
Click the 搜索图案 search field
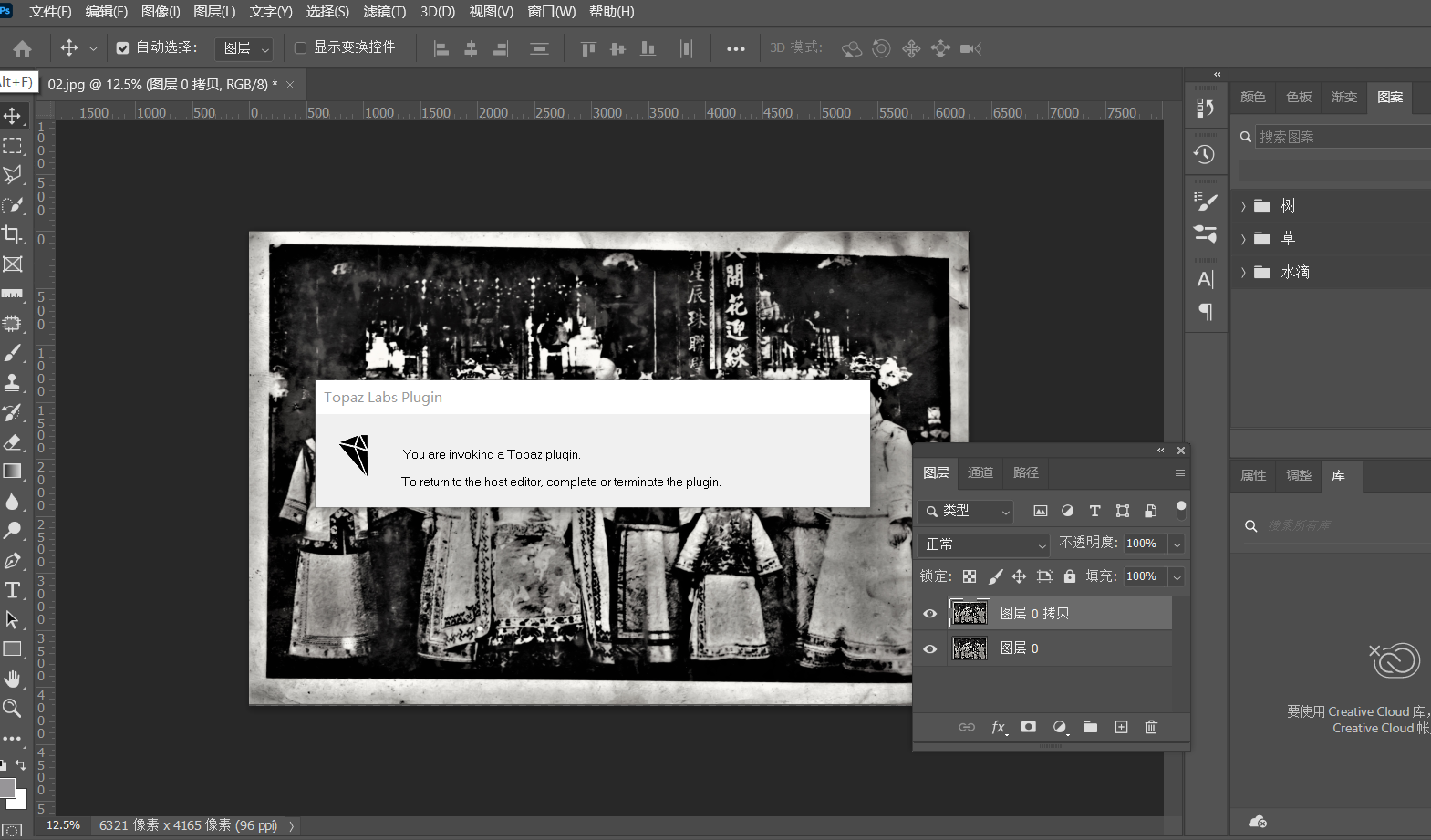click(1343, 137)
